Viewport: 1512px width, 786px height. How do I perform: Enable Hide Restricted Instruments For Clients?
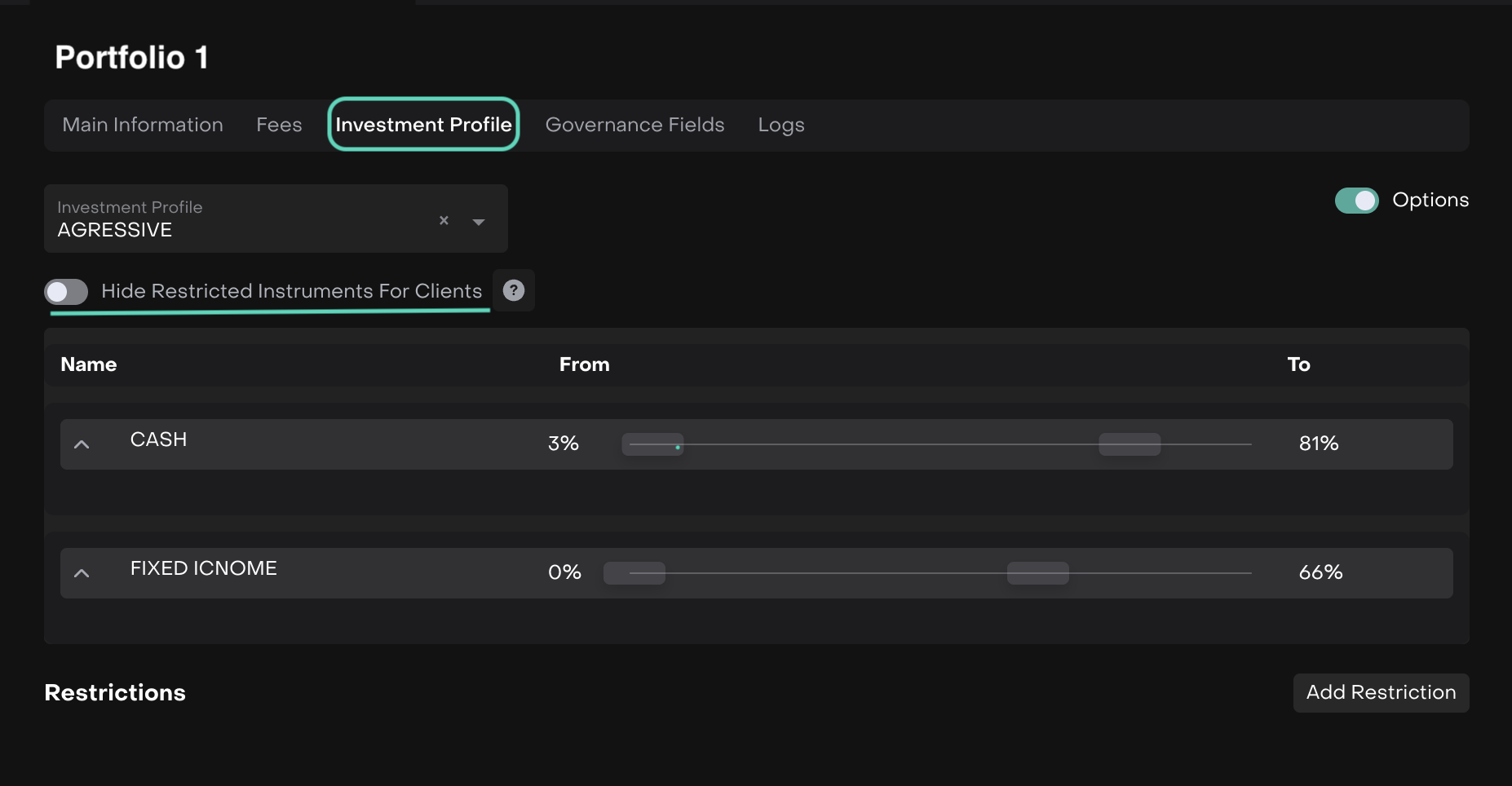[x=67, y=292]
